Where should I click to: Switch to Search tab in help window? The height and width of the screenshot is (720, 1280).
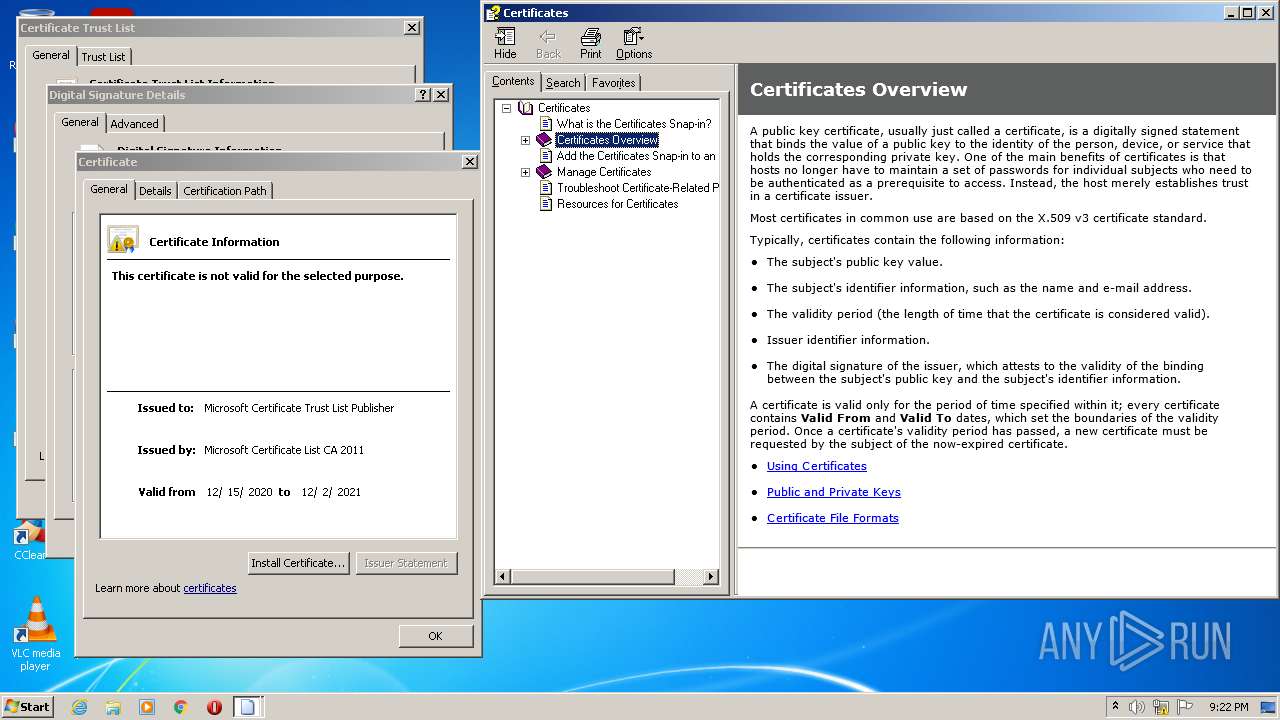(x=563, y=83)
